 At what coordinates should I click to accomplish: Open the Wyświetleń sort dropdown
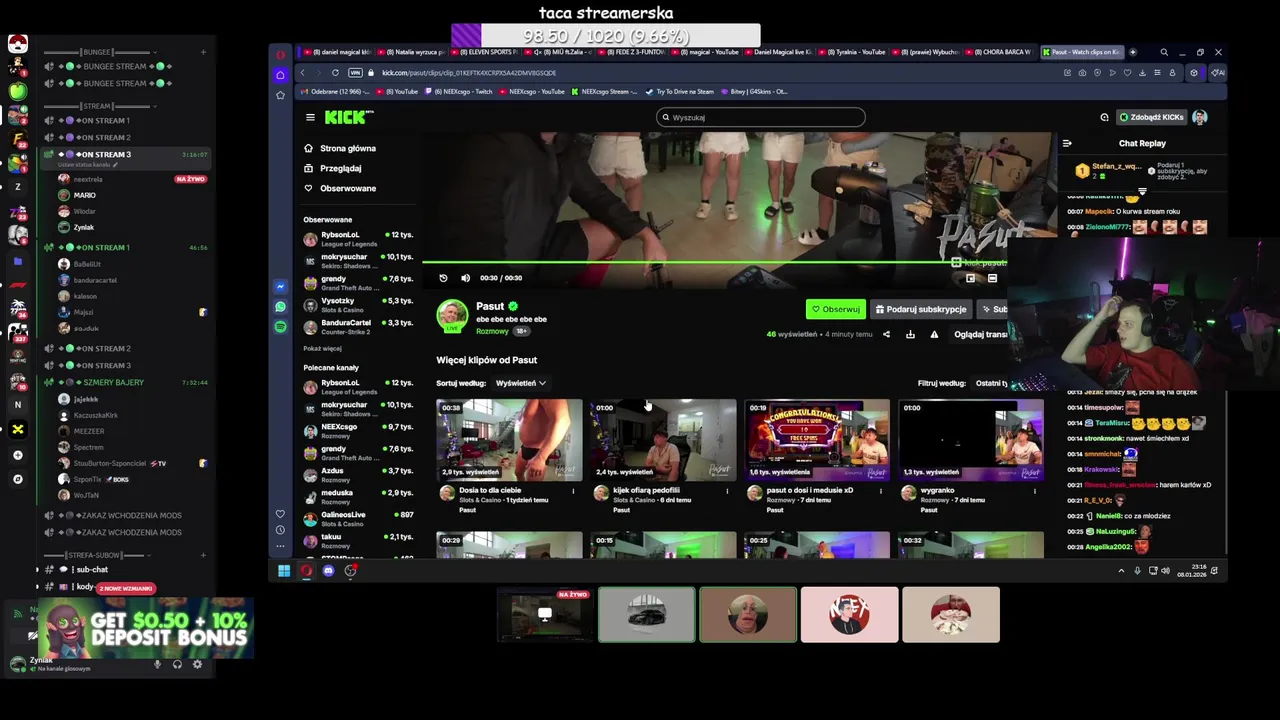(520, 383)
